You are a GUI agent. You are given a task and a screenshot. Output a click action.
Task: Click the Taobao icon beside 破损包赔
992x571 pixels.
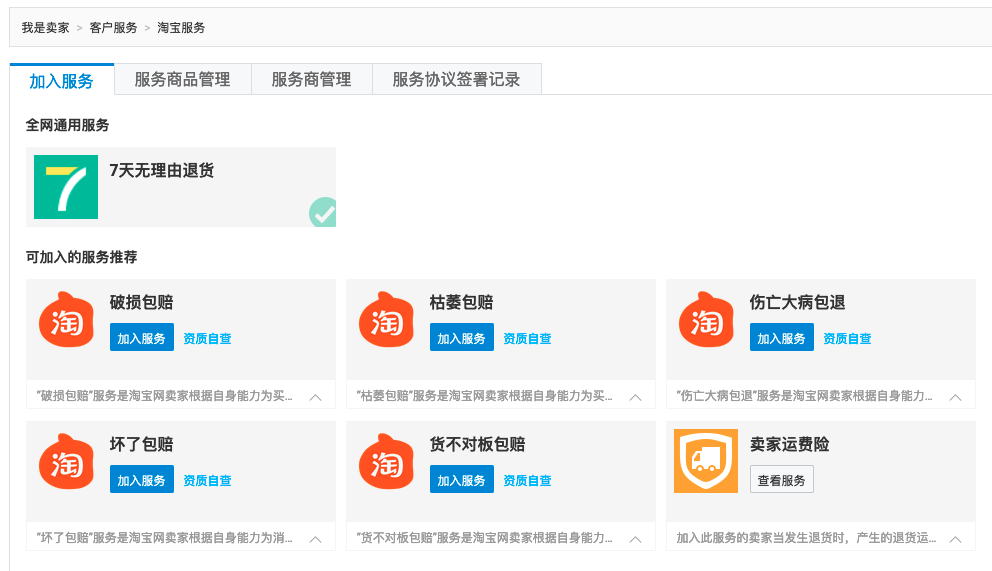point(66,319)
